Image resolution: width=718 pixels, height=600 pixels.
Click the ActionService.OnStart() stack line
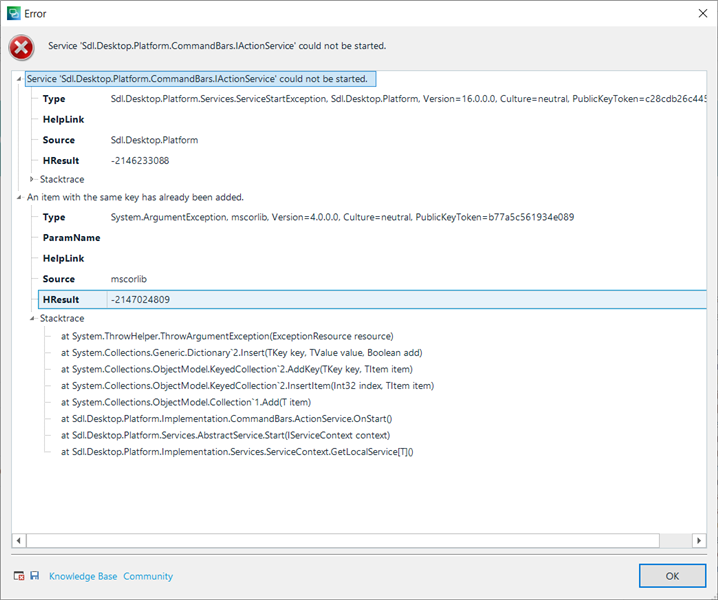[x=227, y=419]
